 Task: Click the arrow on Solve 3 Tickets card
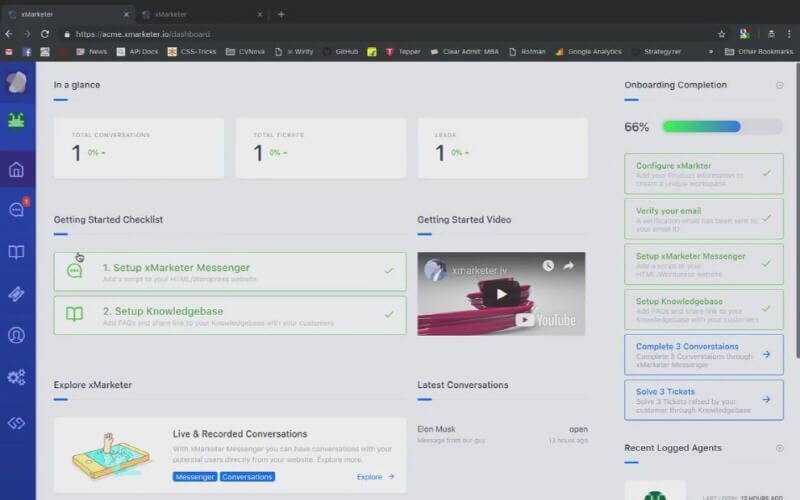pos(766,399)
